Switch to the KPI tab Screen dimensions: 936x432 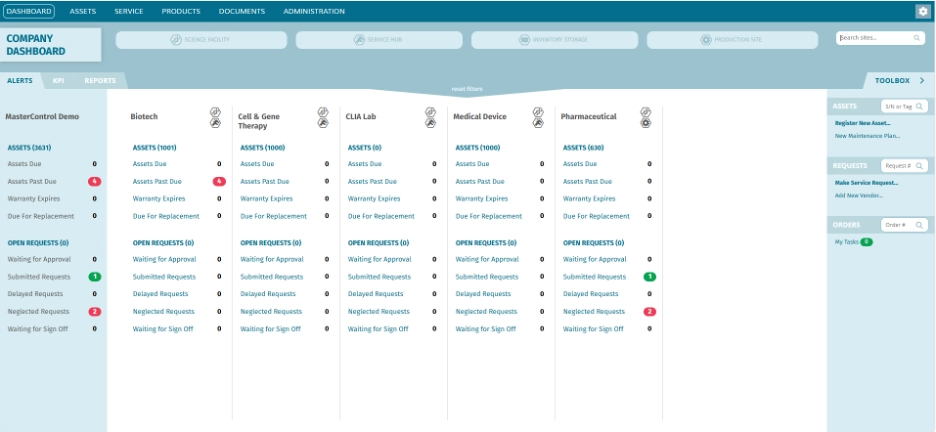pos(58,80)
